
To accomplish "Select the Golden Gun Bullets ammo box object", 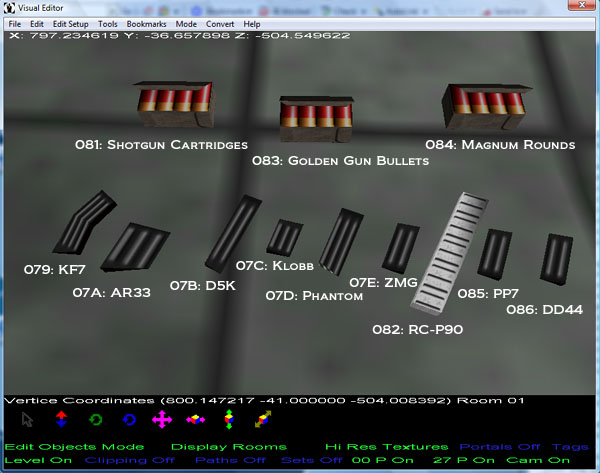I will click(316, 119).
